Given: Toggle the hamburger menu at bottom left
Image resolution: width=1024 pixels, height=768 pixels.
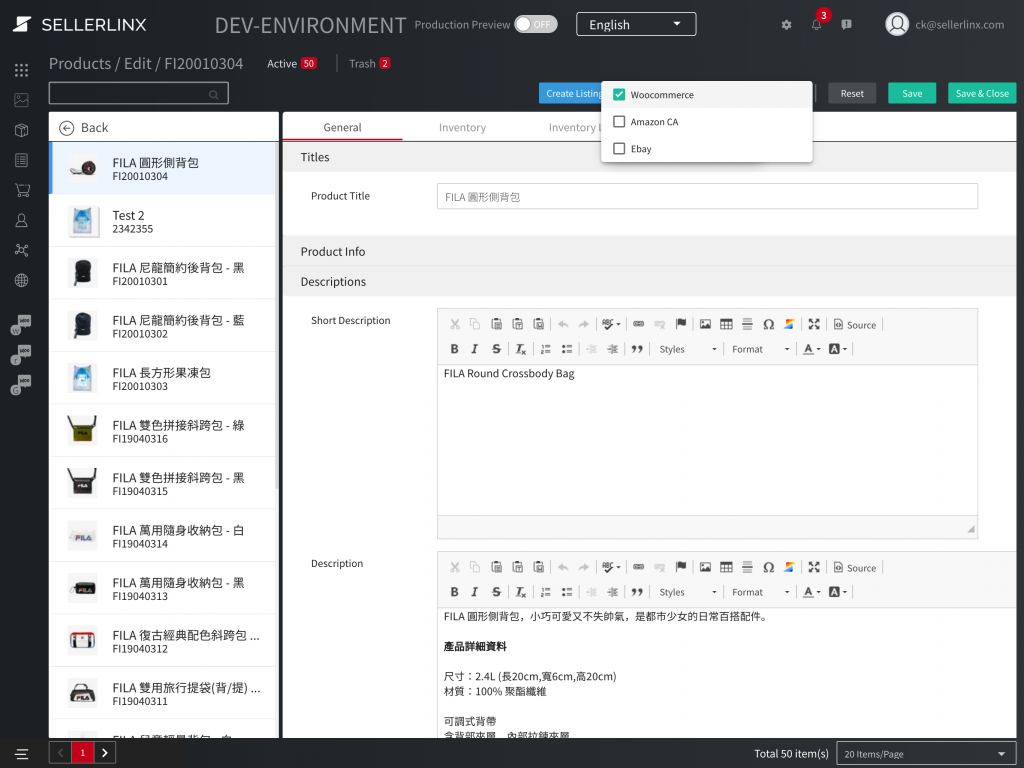Looking at the screenshot, I should 22,754.
